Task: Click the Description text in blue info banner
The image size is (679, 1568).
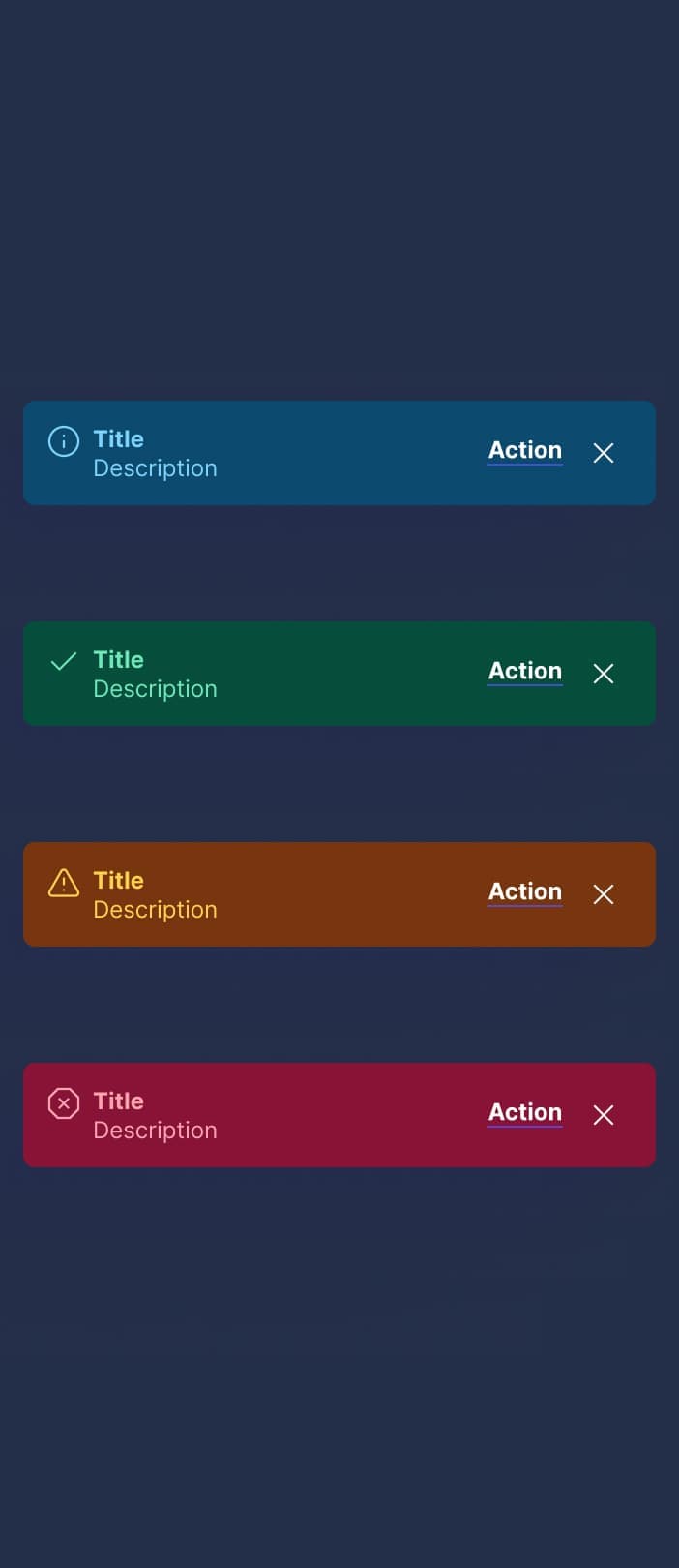Action: pyautogui.click(x=156, y=468)
